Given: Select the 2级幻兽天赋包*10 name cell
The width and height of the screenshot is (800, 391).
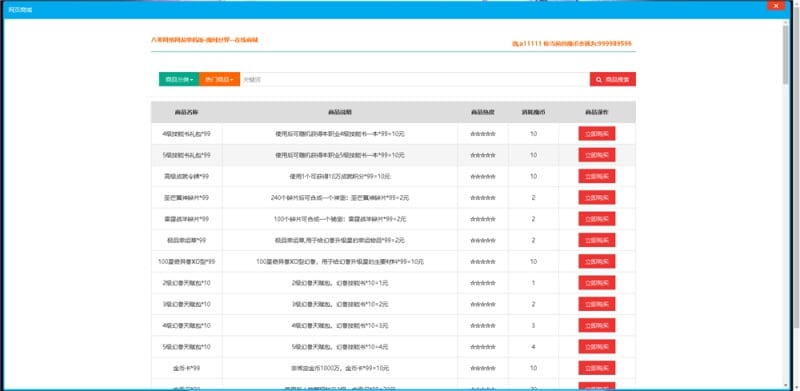Looking at the screenshot, I should pyautogui.click(x=186, y=283).
